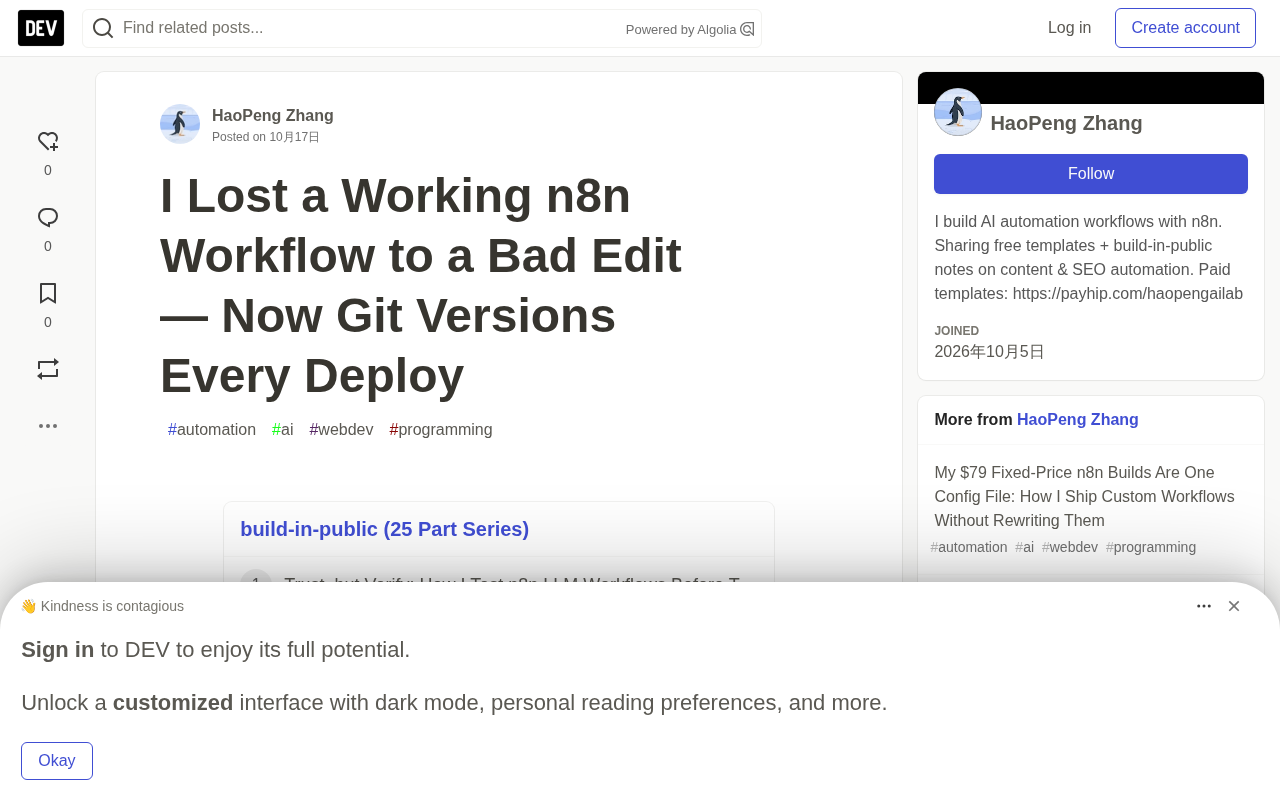Click the post title heading

pyautogui.click(x=421, y=286)
